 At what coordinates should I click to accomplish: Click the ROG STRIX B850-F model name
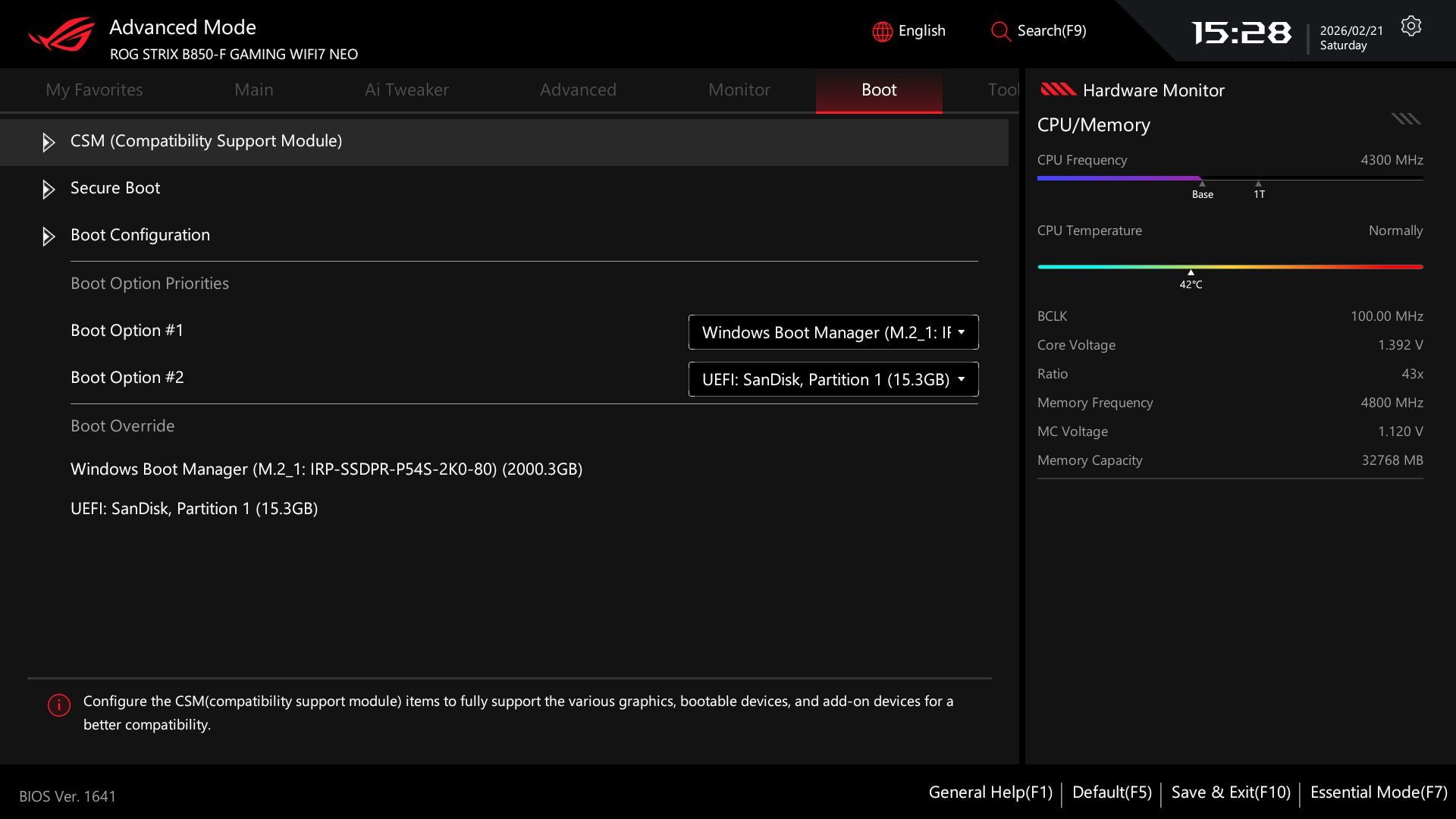[234, 55]
